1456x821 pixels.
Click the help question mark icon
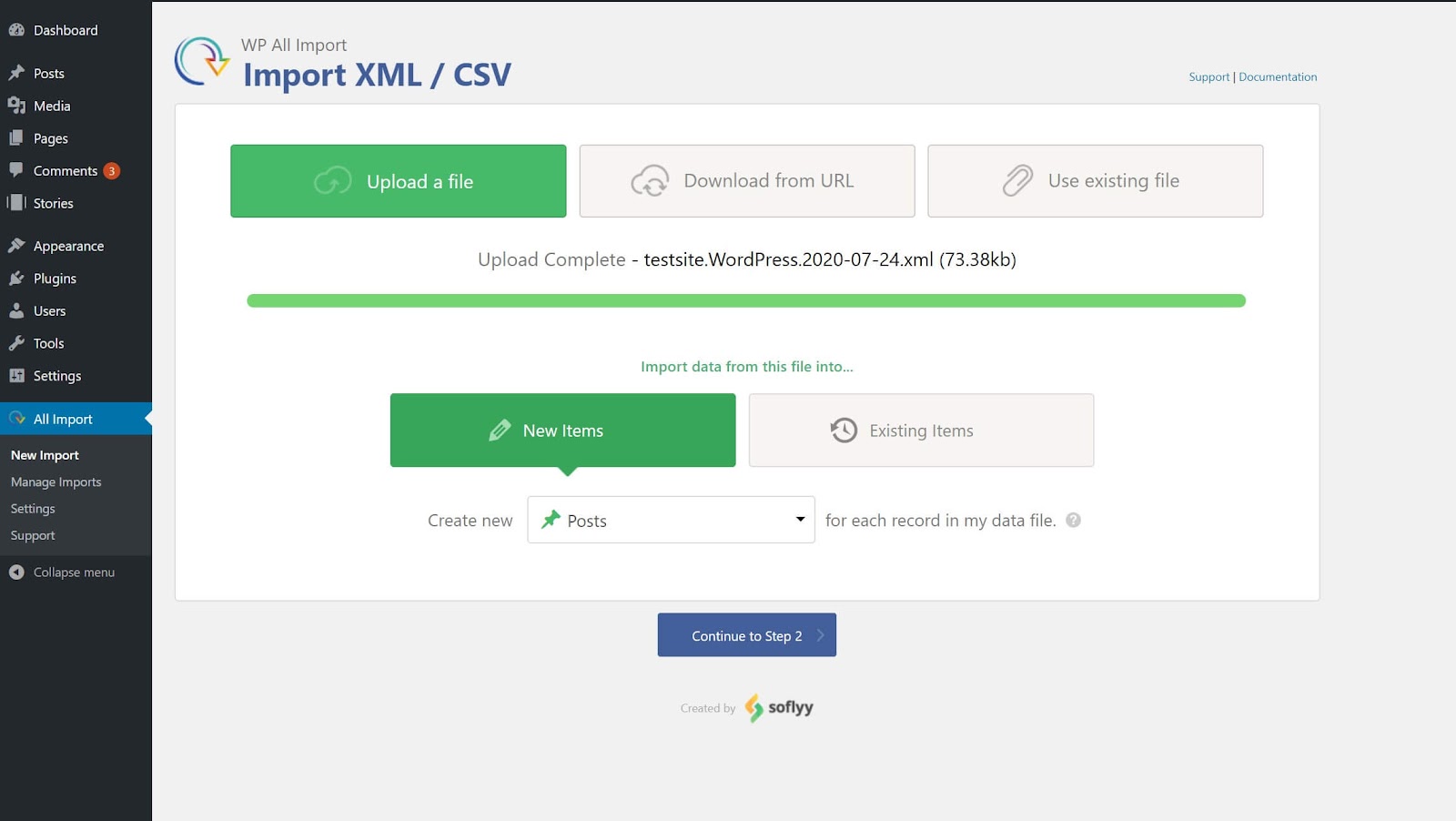coord(1074,520)
